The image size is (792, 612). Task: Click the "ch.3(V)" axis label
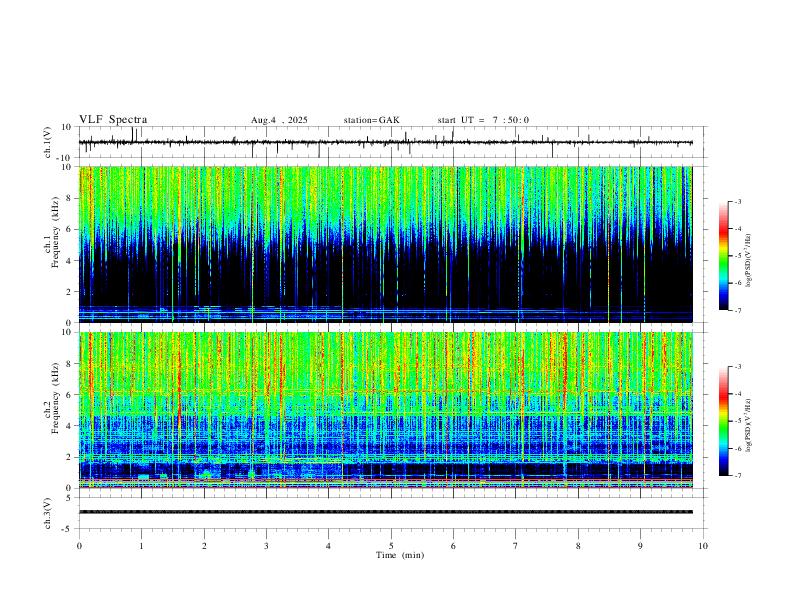pos(48,513)
